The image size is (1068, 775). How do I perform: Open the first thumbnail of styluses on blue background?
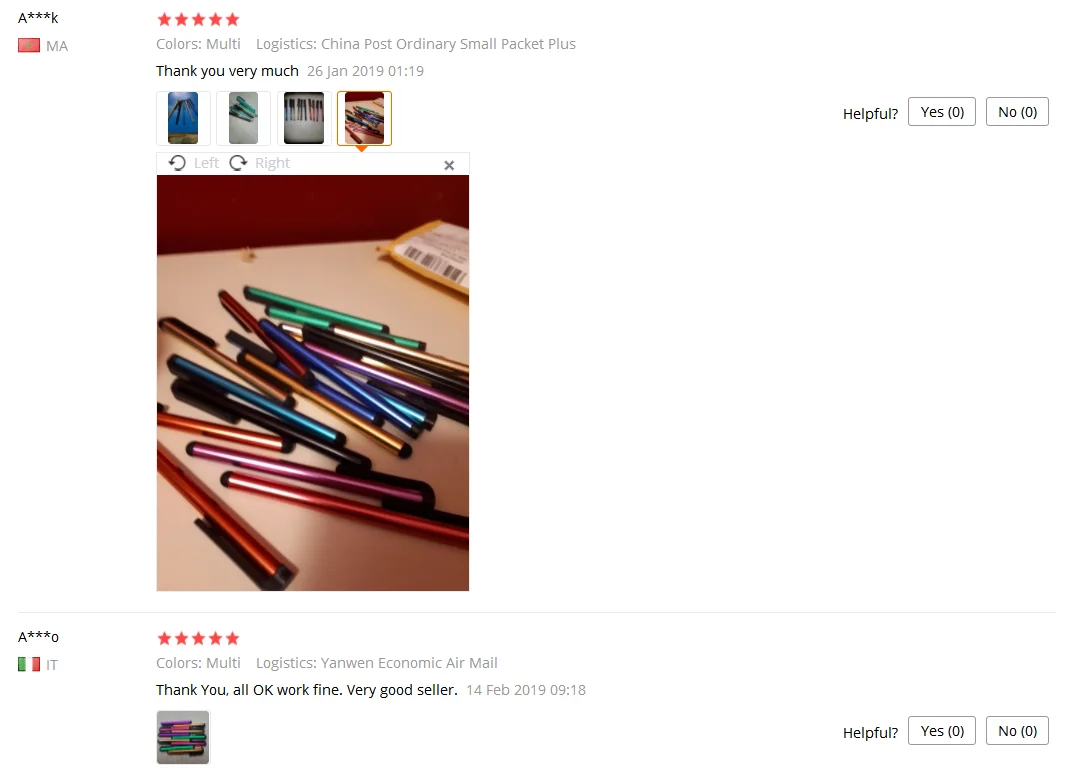point(183,118)
